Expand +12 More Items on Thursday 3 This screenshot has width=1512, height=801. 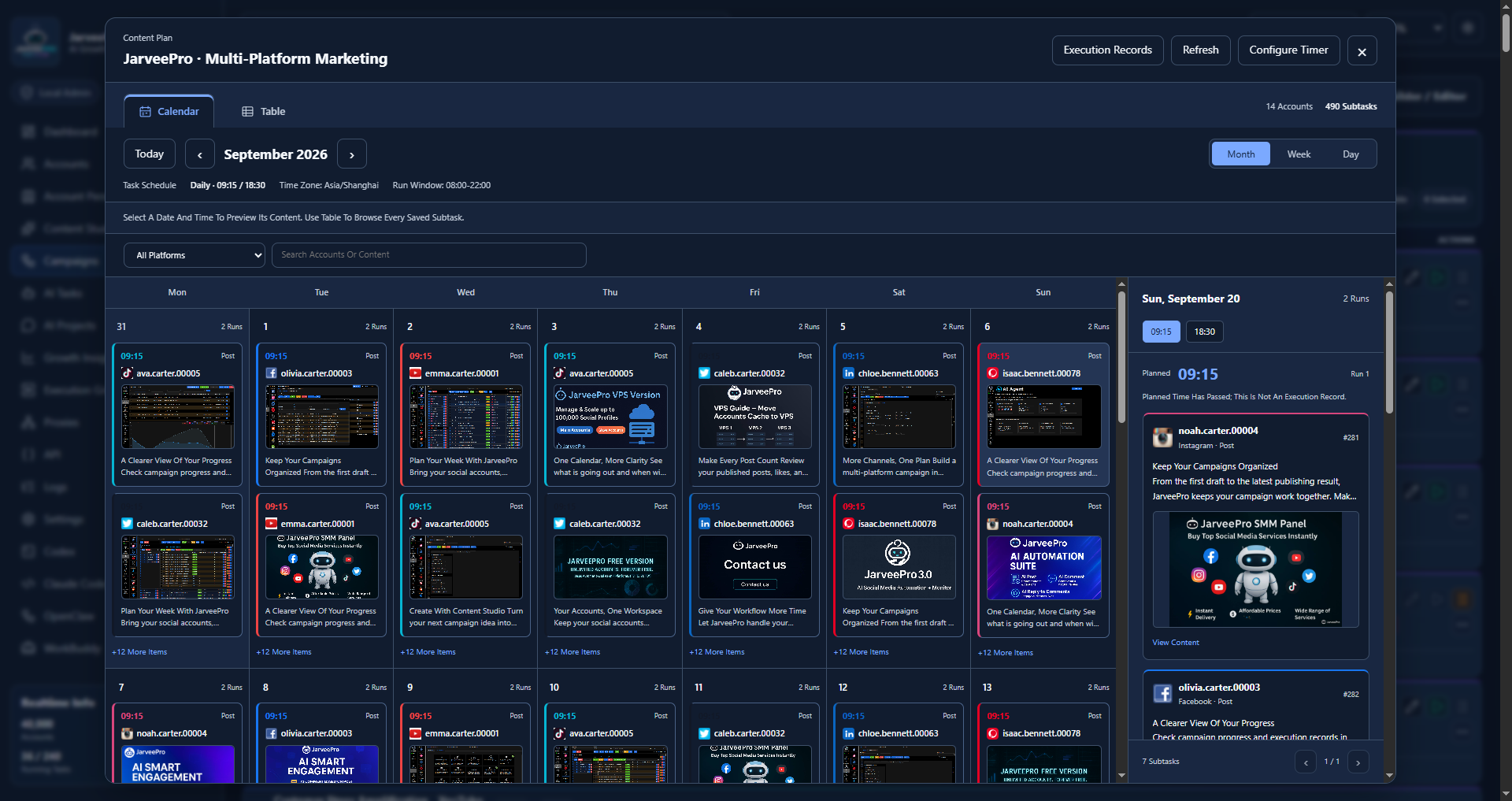click(573, 652)
